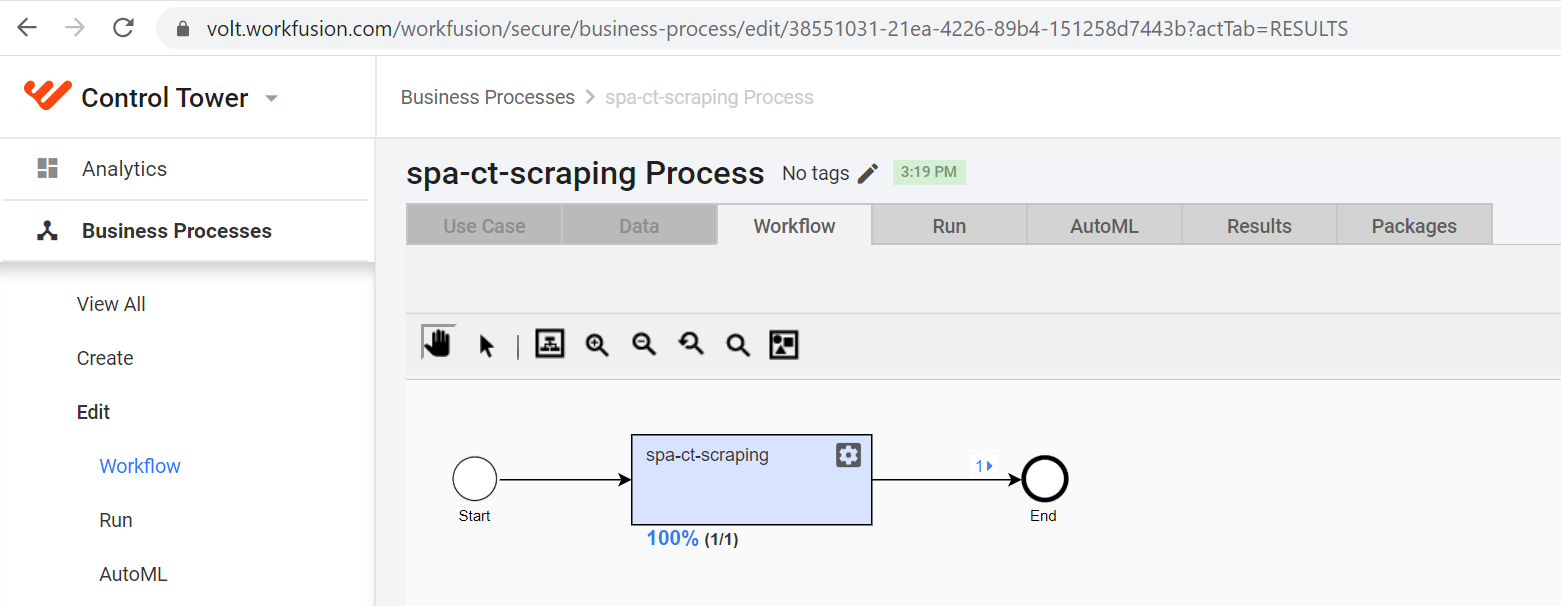The width and height of the screenshot is (1561, 606).
Task: Edit tags with pencil icon
Action: pos(868,173)
